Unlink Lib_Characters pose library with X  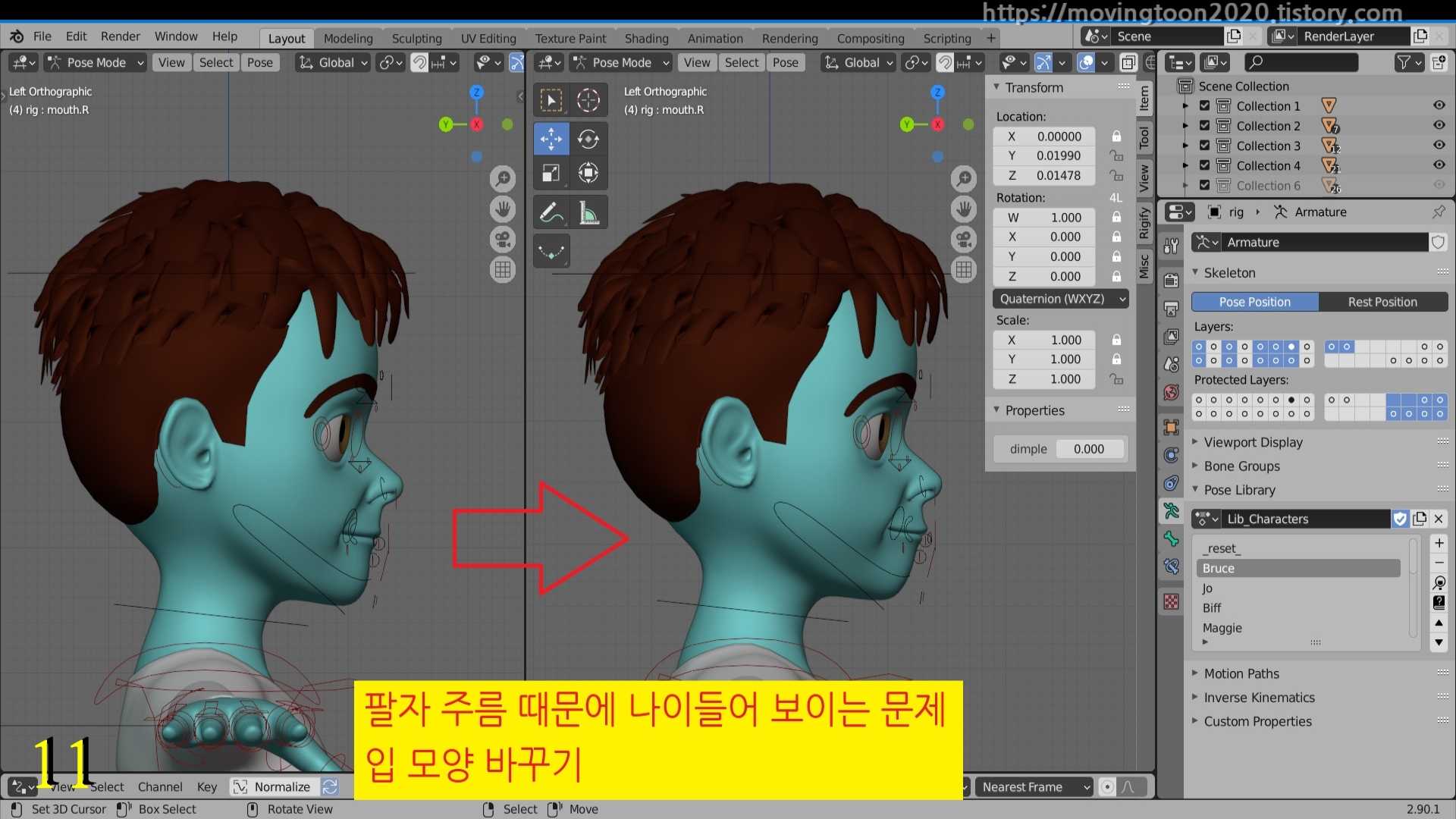point(1439,519)
